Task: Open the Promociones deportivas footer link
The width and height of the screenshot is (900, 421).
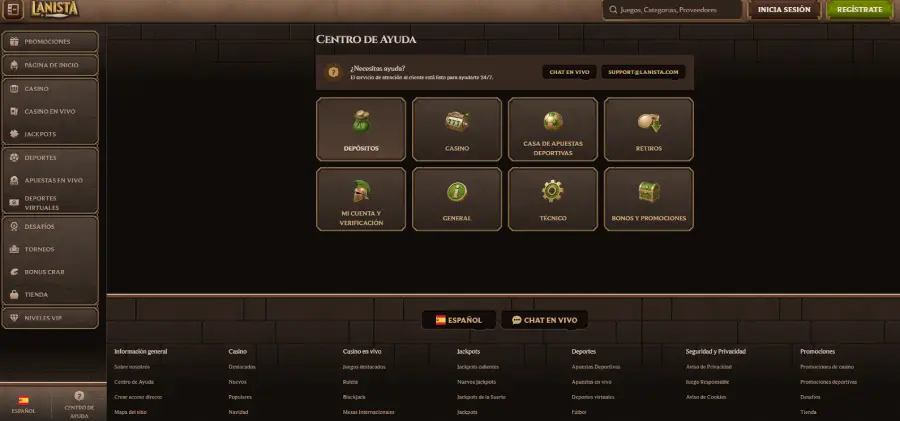Action: 828,382
